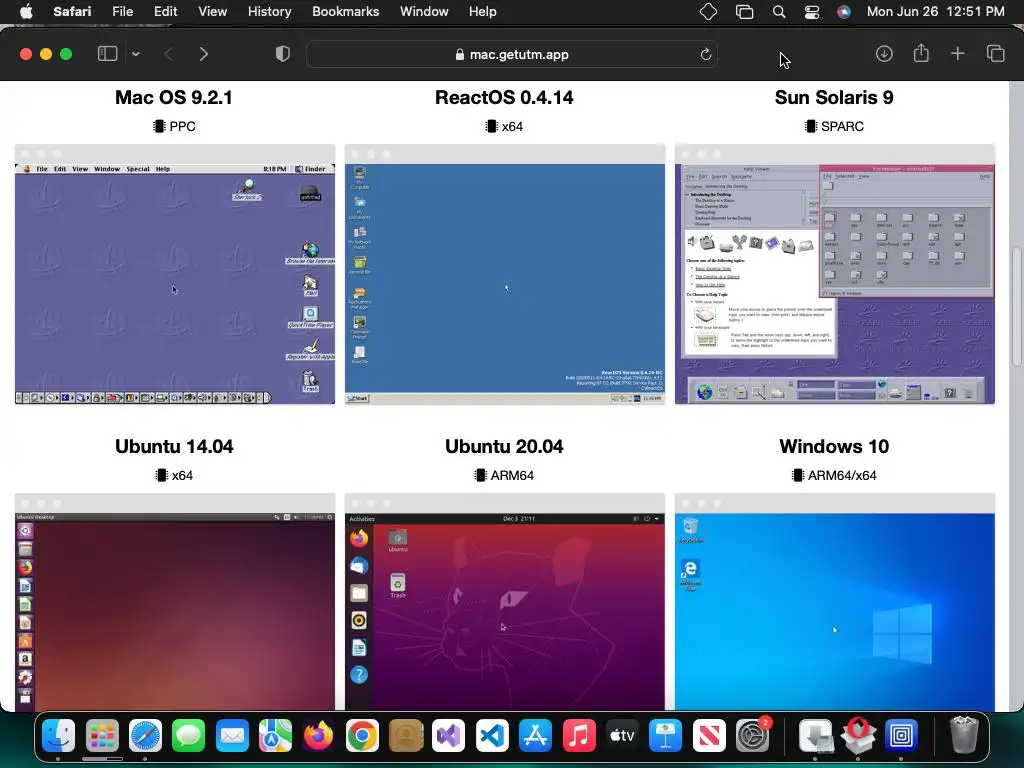Open Firefox from the Dock
The height and width of the screenshot is (768, 1024).
pos(319,736)
